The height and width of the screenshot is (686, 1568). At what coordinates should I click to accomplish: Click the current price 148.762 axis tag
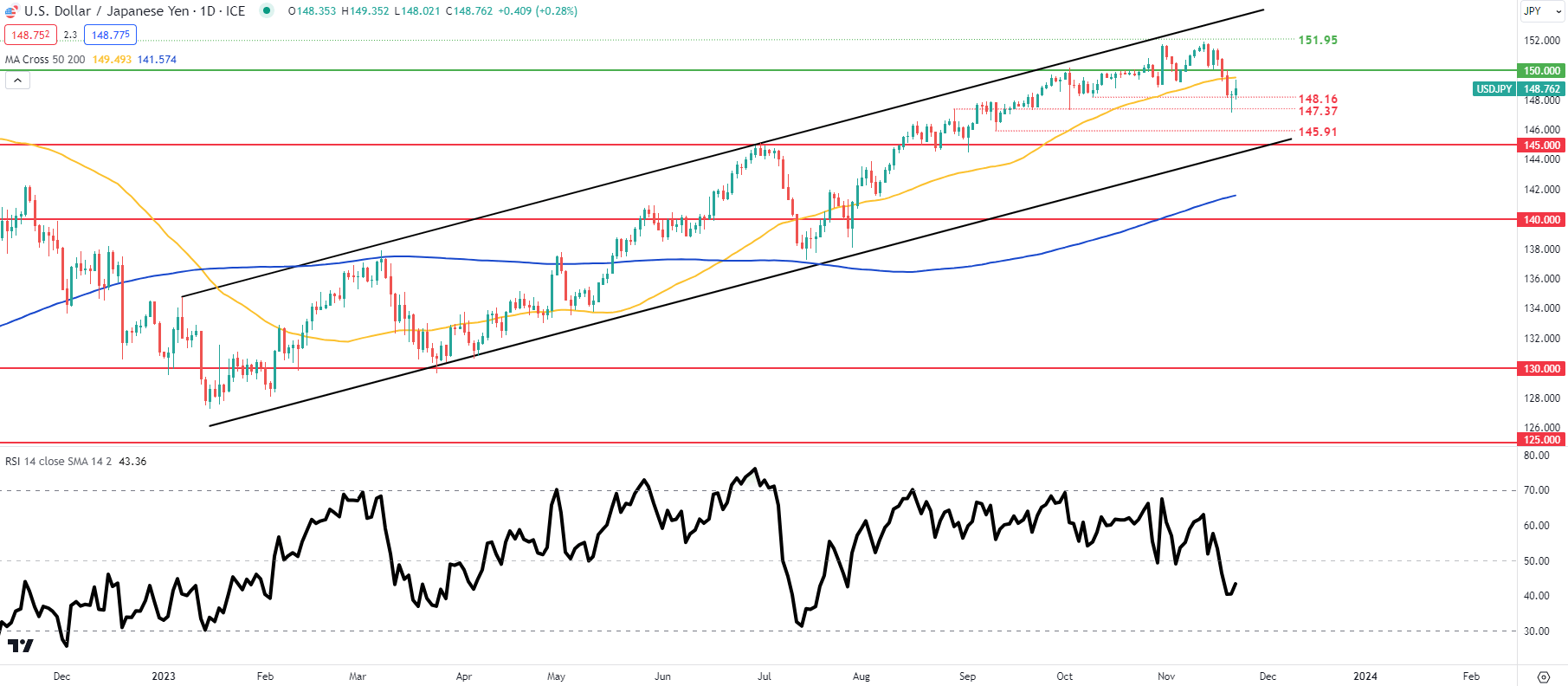(x=1542, y=89)
